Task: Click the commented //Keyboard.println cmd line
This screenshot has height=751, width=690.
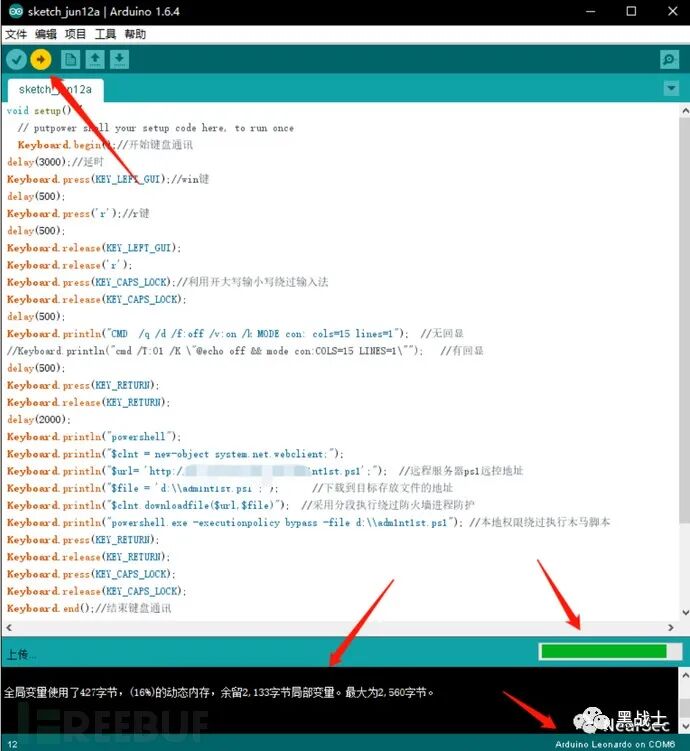Action: [245, 351]
